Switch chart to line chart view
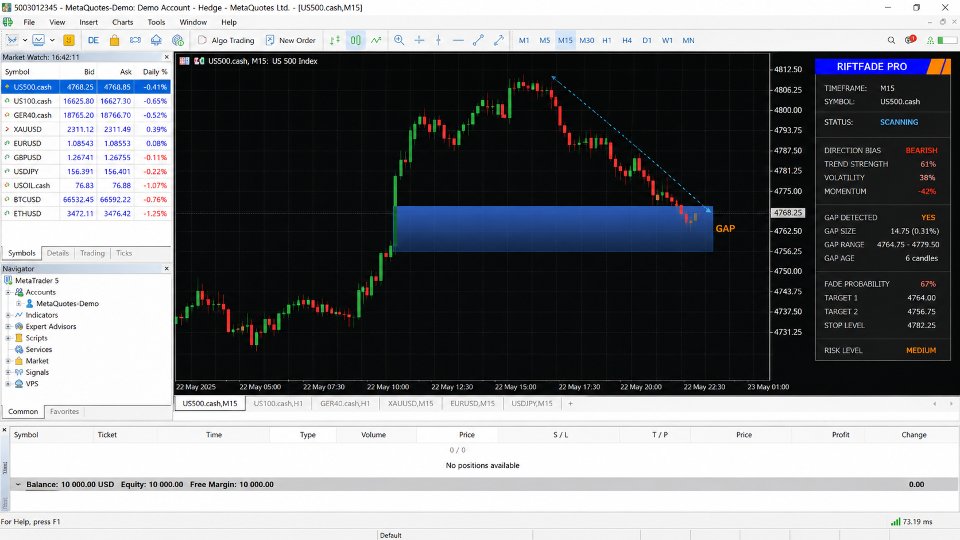The width and height of the screenshot is (960, 540). tap(376, 40)
